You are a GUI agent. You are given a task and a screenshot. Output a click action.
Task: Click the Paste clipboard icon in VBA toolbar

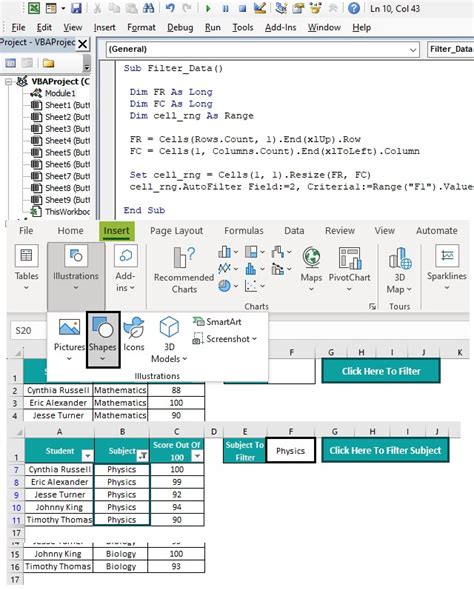tap(131, 8)
